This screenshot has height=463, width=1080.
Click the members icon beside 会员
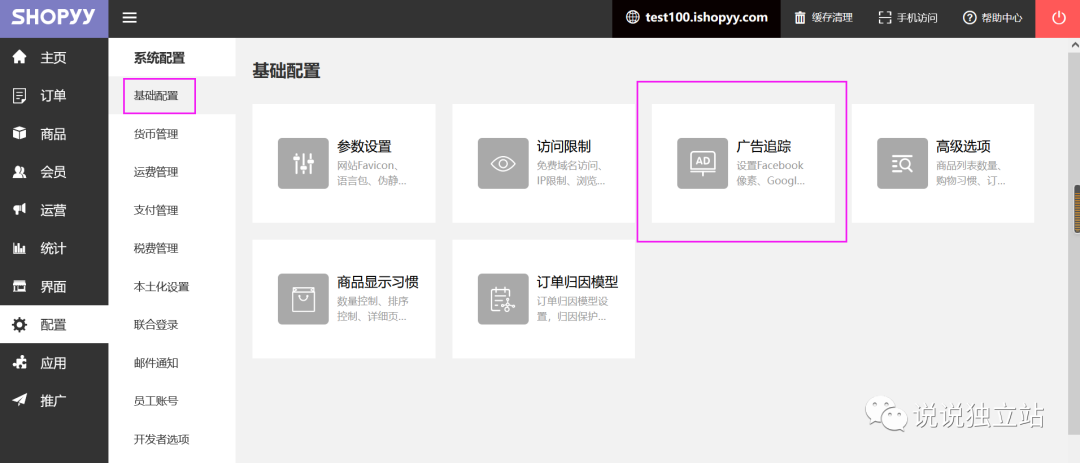coord(20,172)
